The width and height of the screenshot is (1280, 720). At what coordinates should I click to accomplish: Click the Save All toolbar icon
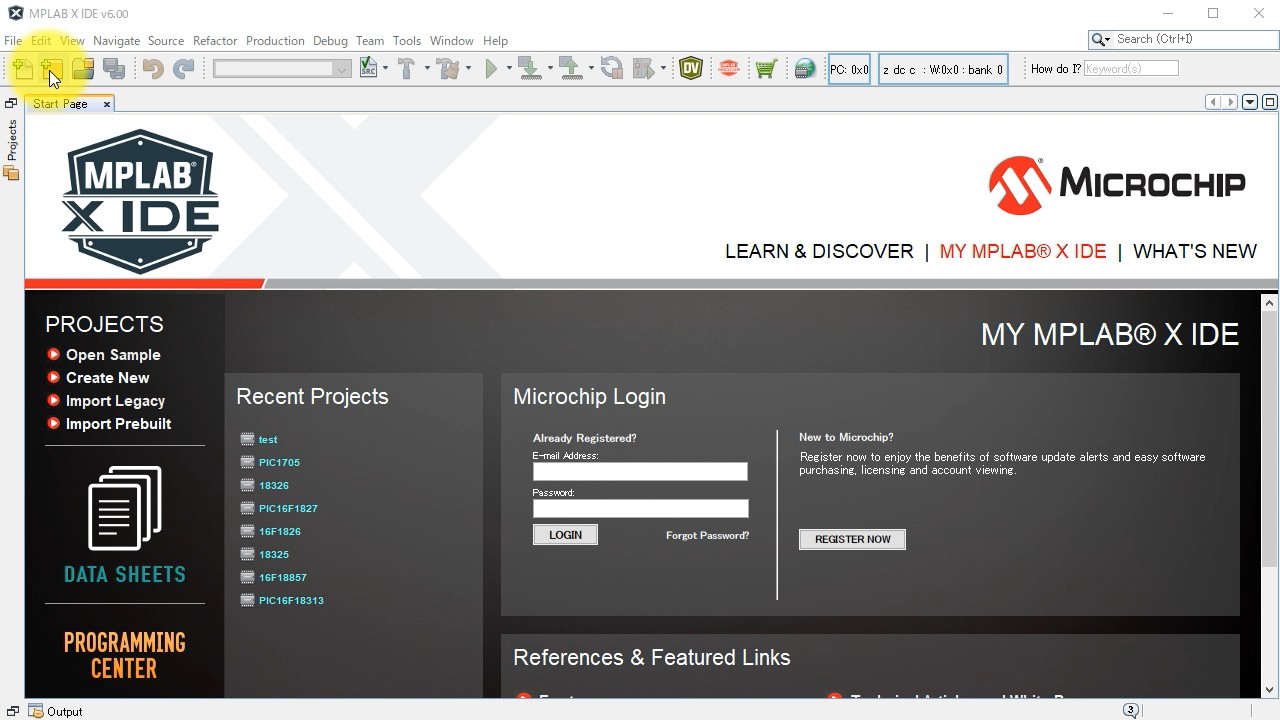114,68
